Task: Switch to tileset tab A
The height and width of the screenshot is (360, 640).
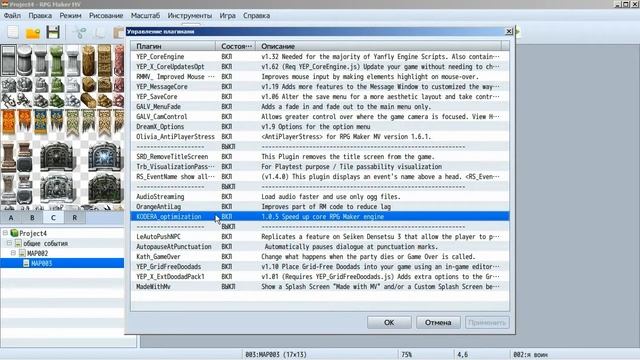Action: point(11,218)
